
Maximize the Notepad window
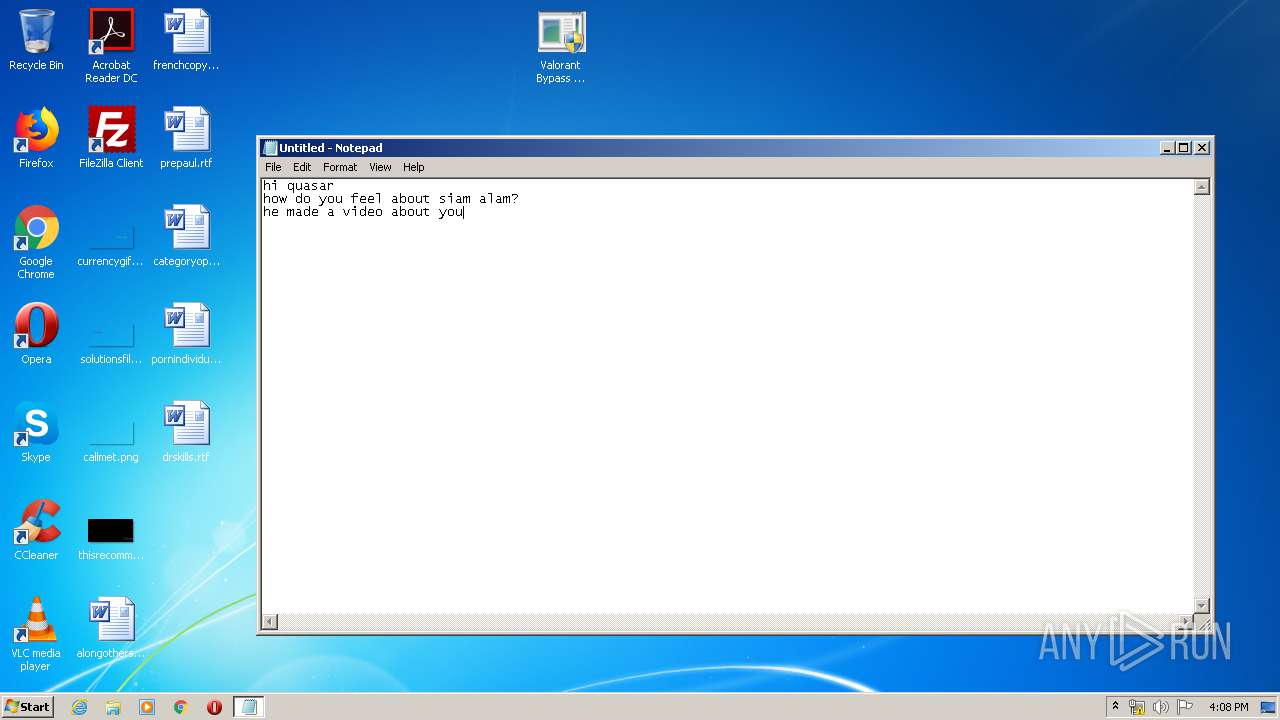click(x=1184, y=148)
